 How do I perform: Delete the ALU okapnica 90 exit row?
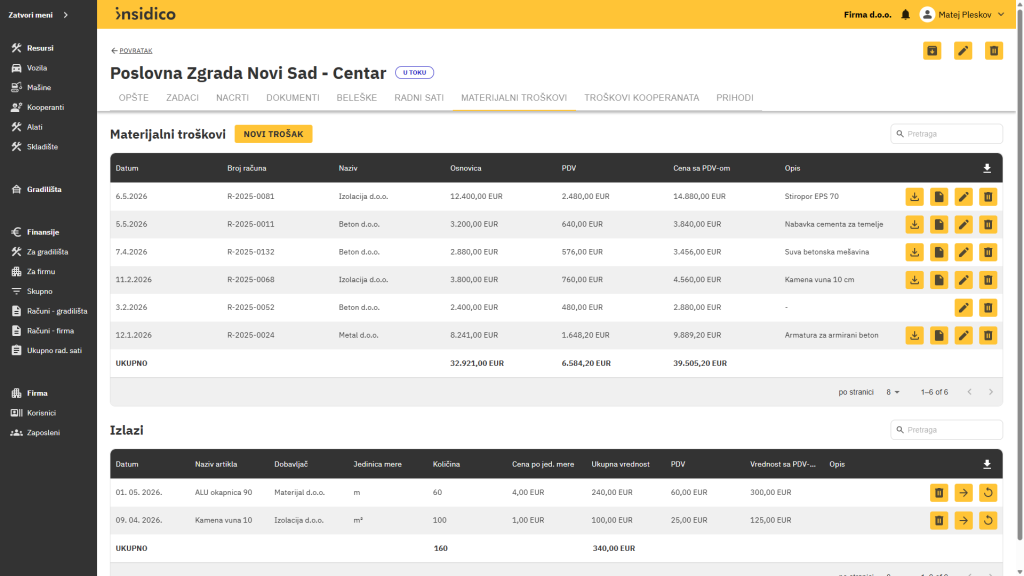938,493
